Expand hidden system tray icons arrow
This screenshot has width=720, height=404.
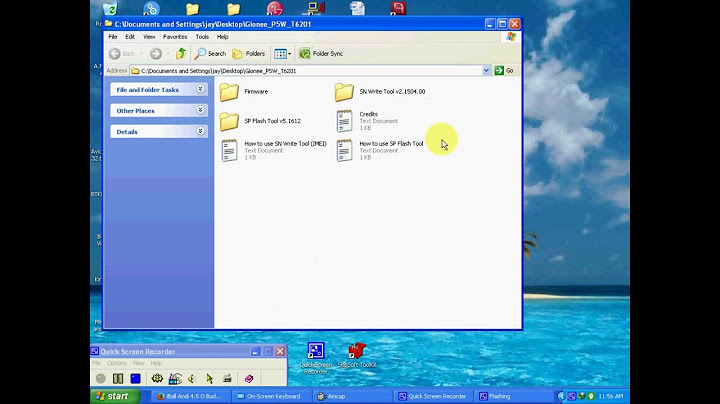tap(561, 396)
